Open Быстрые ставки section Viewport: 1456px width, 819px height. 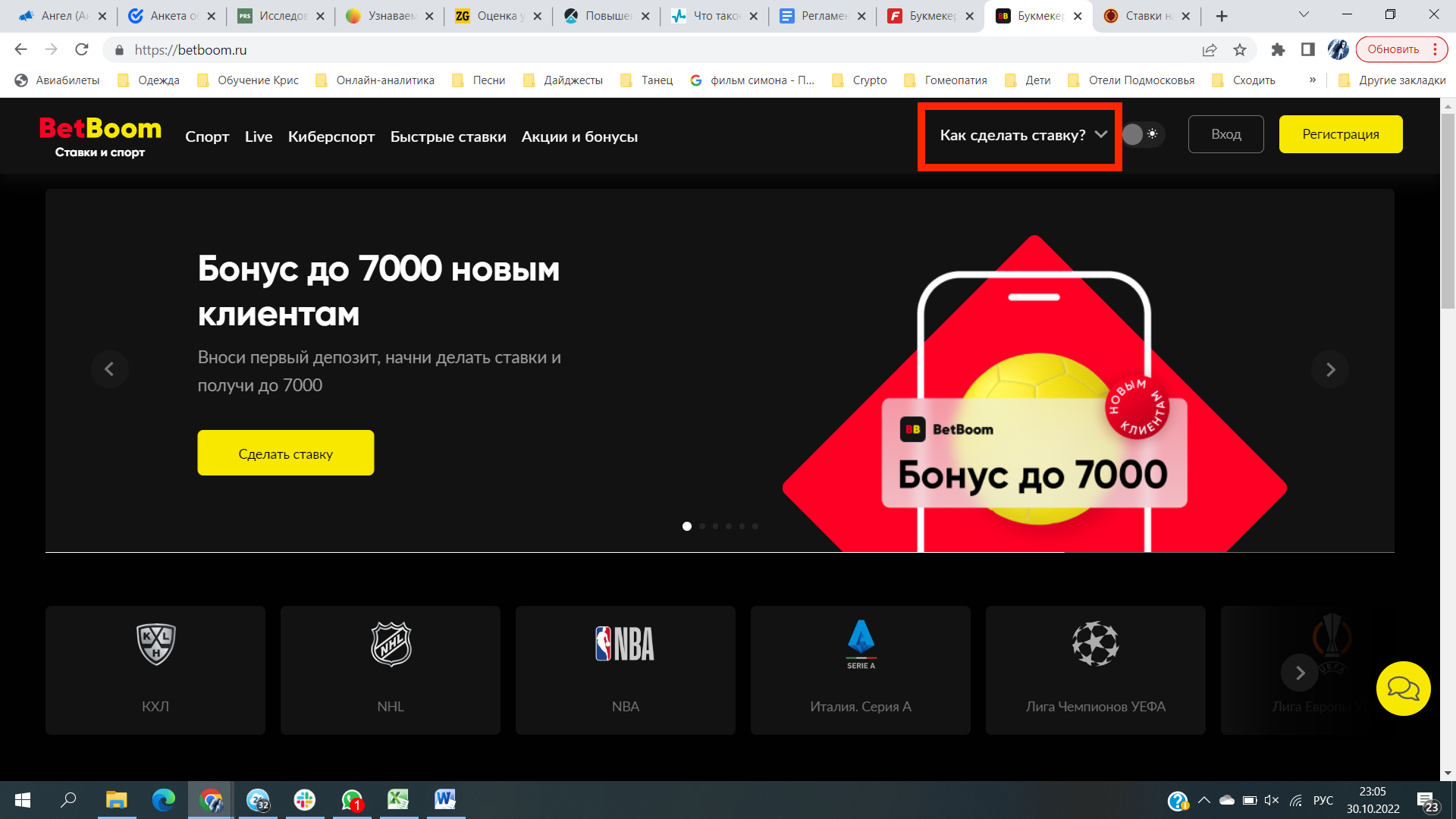448,136
